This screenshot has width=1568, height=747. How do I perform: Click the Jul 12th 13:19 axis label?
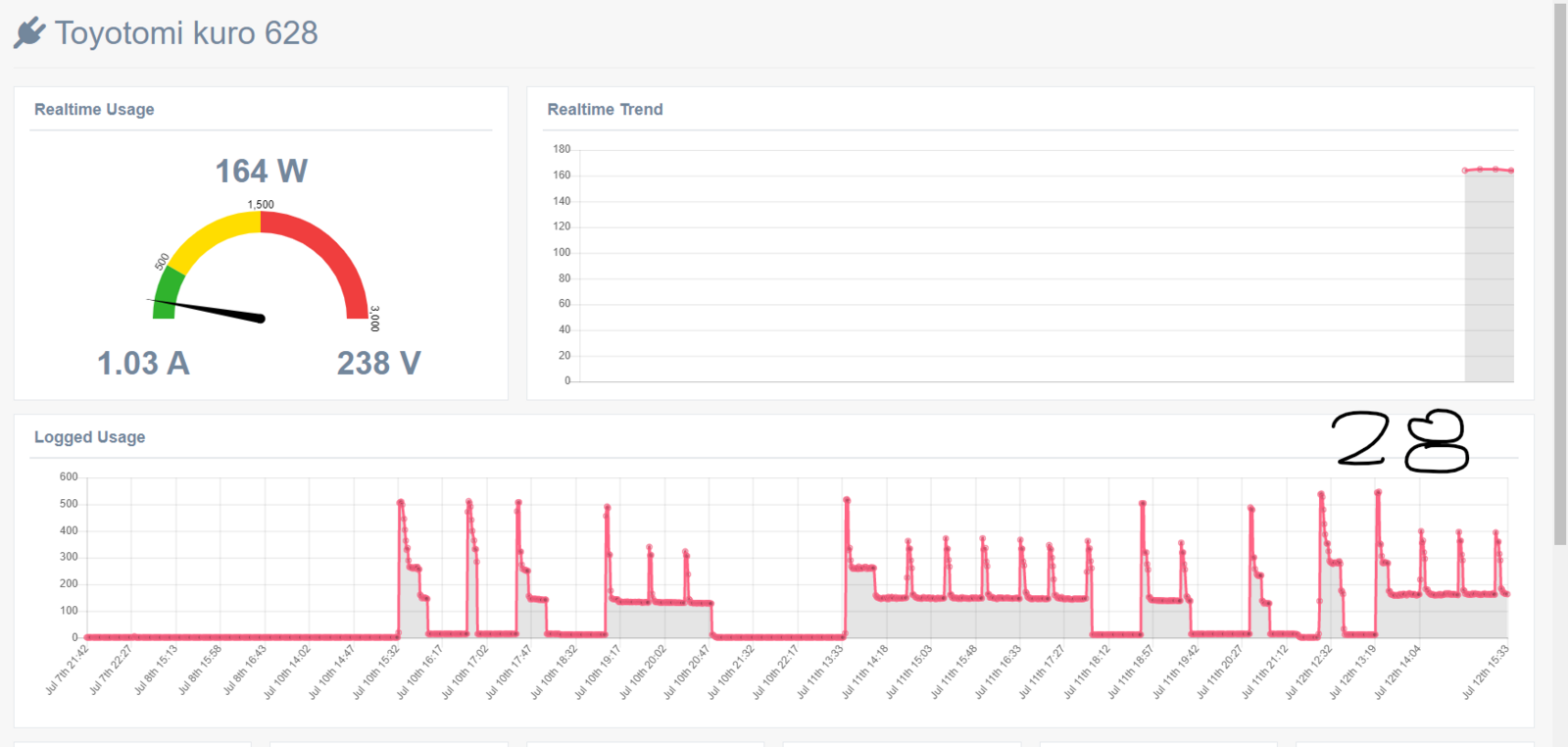1352,672
